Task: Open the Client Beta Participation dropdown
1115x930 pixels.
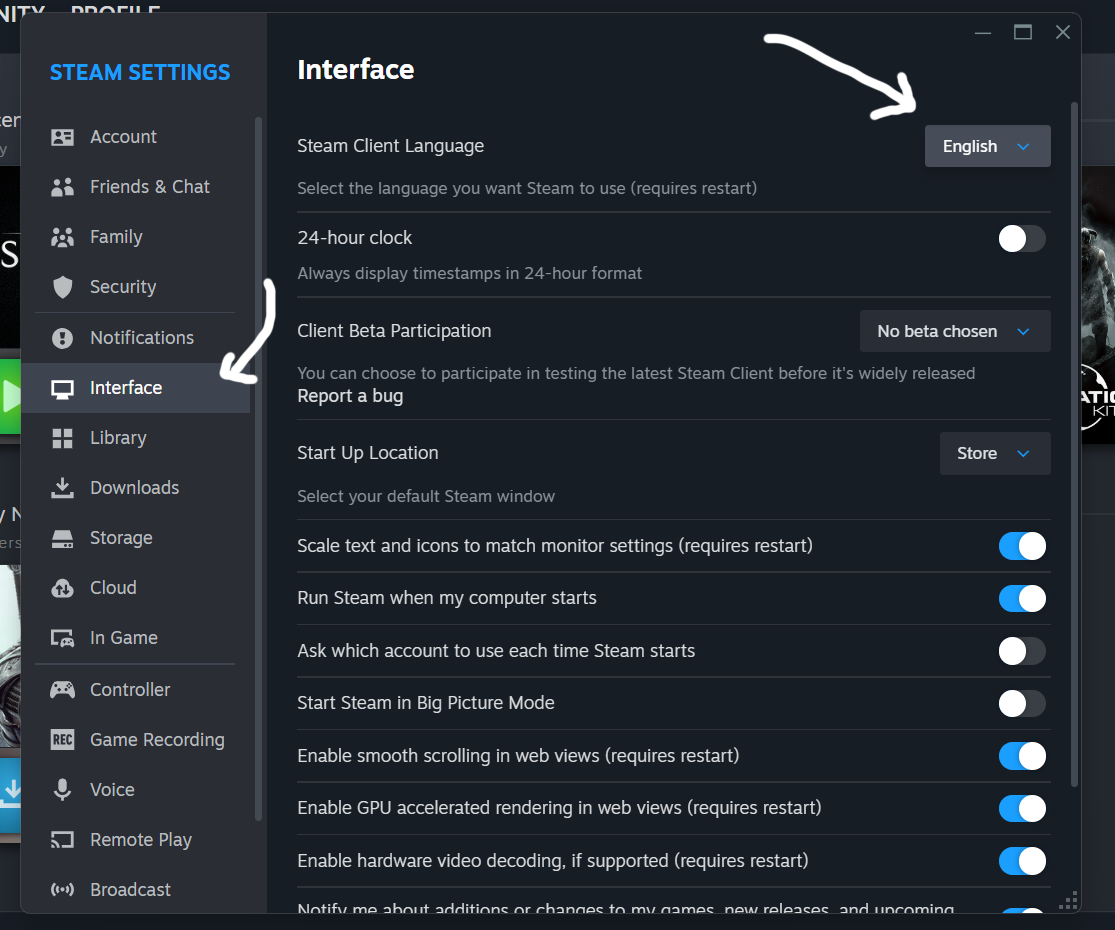Action: pos(954,331)
